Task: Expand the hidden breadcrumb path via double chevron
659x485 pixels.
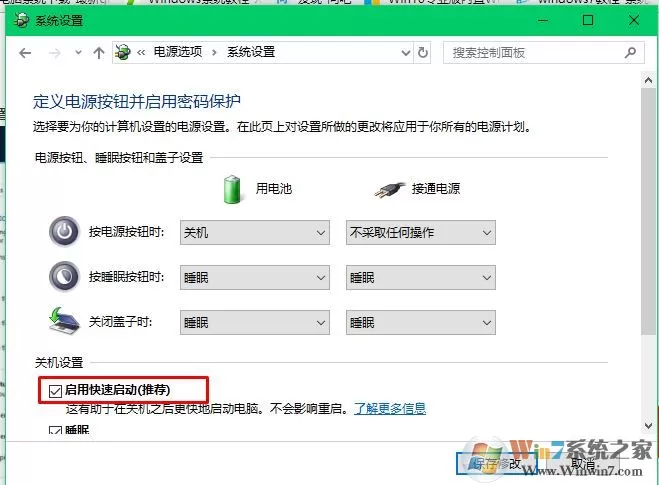Action: 141,53
